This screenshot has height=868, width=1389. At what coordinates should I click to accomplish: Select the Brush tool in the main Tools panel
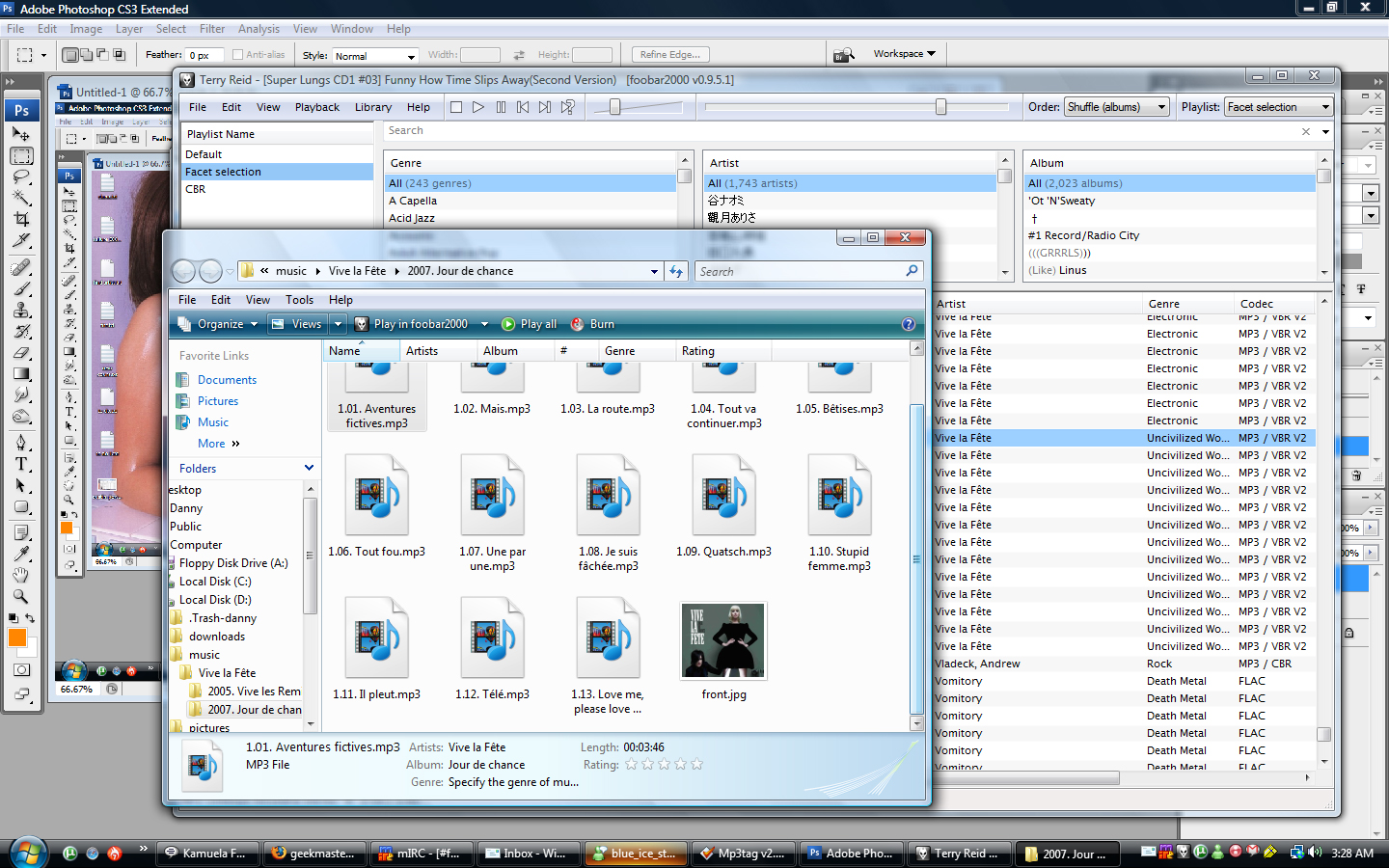pyautogui.click(x=21, y=289)
